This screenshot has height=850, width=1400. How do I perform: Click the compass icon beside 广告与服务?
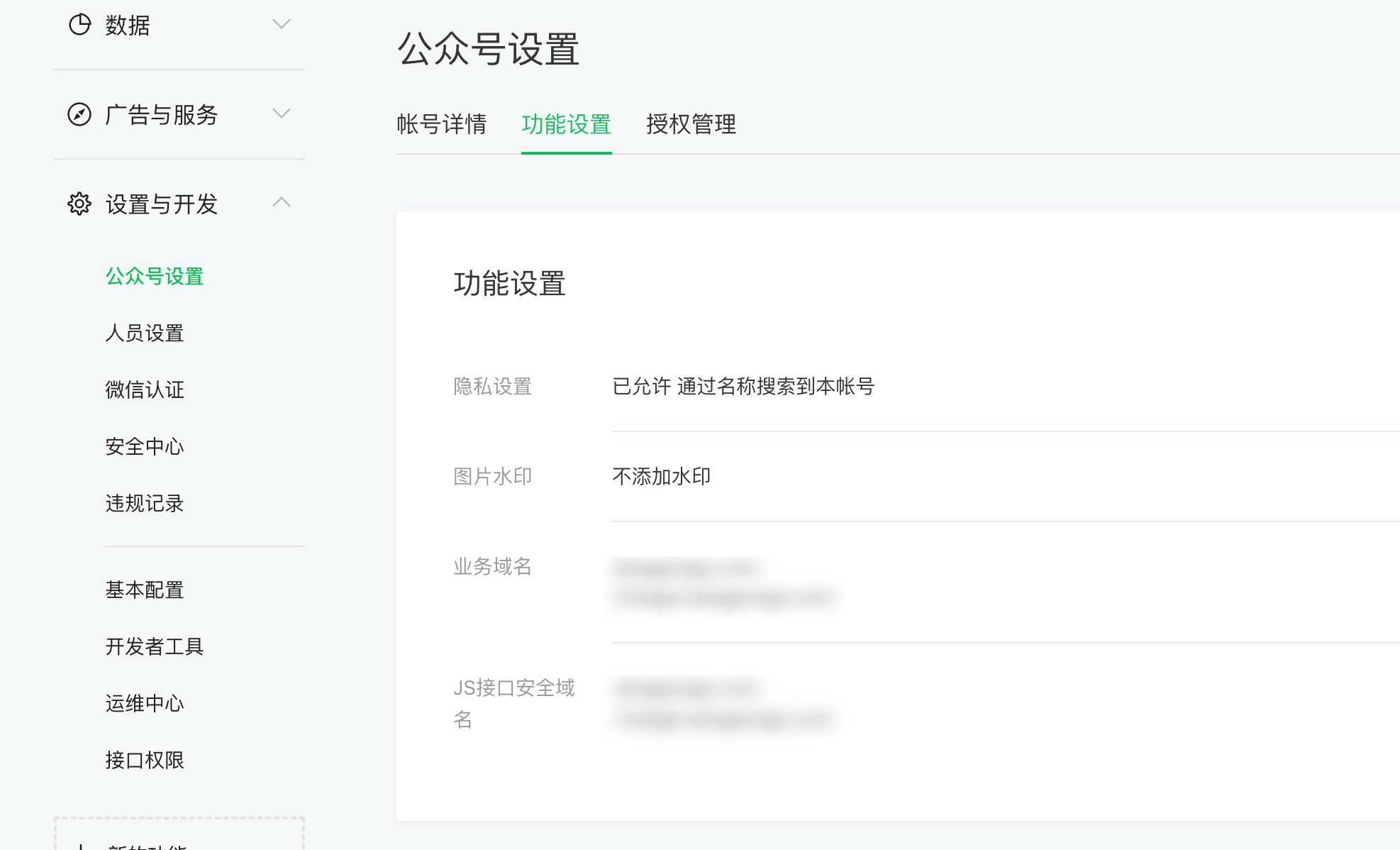click(79, 114)
